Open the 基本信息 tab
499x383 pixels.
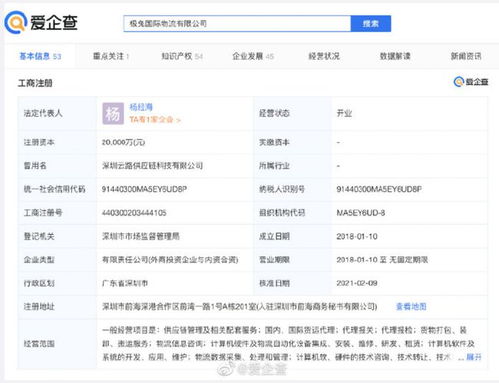coord(40,56)
